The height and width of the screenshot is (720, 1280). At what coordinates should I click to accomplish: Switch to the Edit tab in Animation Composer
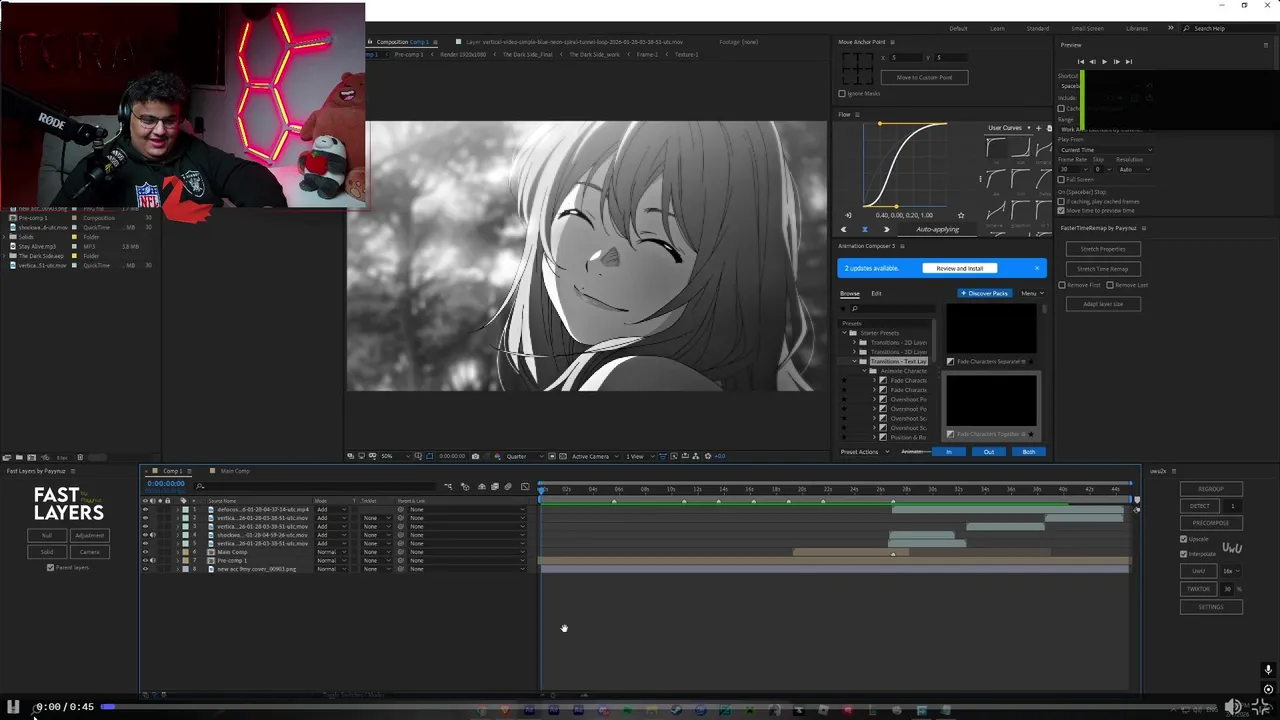click(x=876, y=293)
